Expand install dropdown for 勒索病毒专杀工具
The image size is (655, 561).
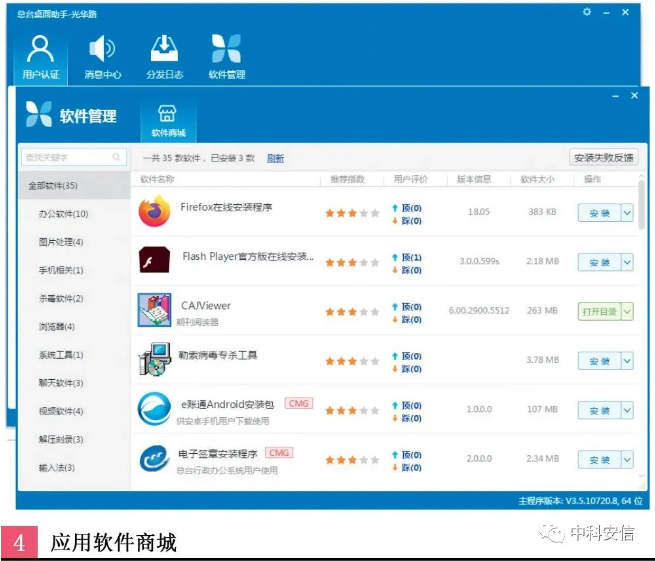pyautogui.click(x=627, y=361)
